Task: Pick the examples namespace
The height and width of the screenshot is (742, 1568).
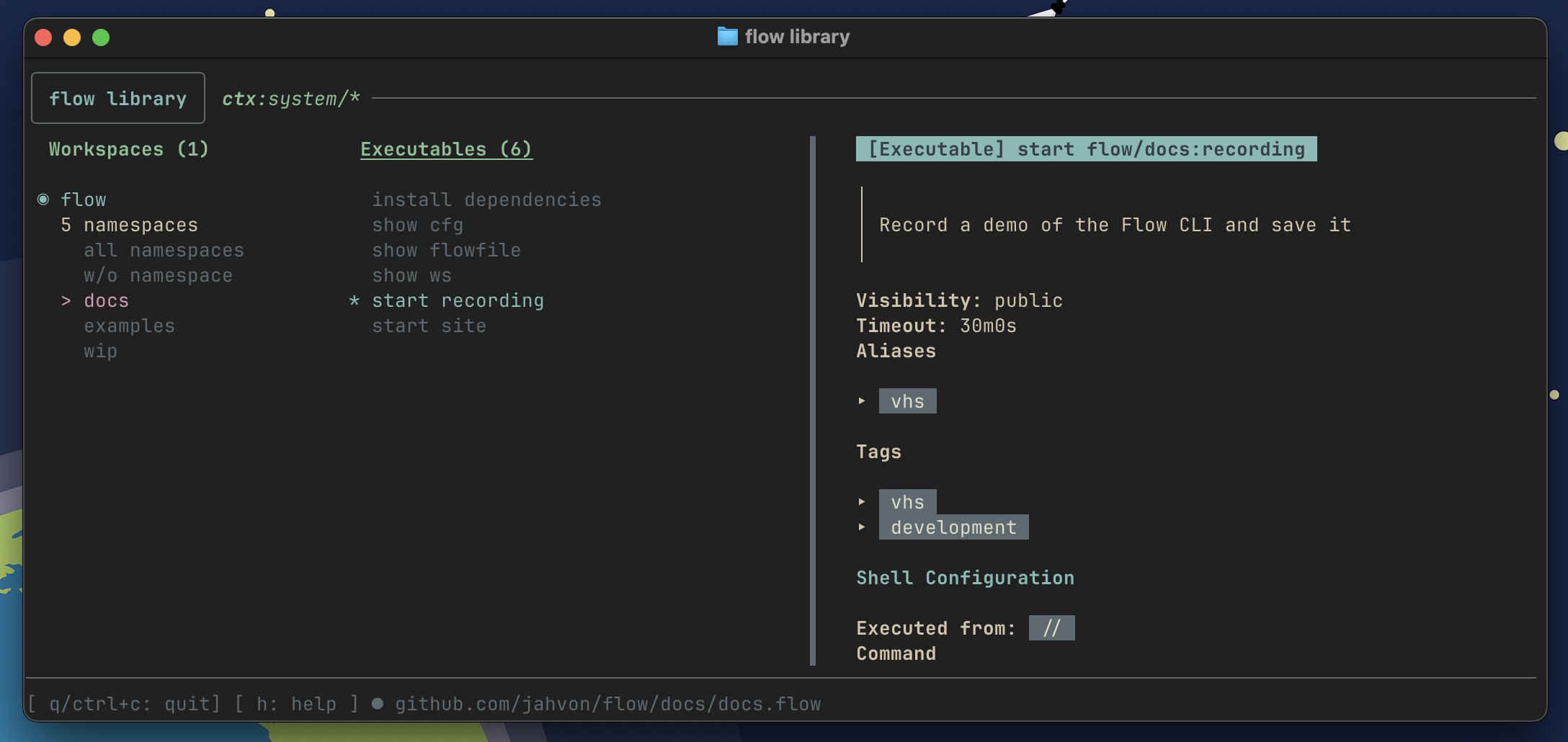Action: point(129,326)
